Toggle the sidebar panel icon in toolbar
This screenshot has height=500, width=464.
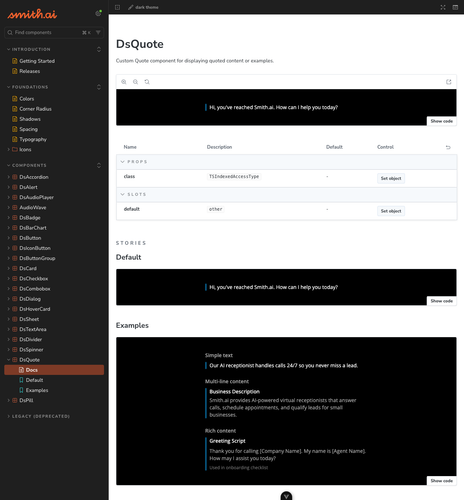[x=117, y=7]
